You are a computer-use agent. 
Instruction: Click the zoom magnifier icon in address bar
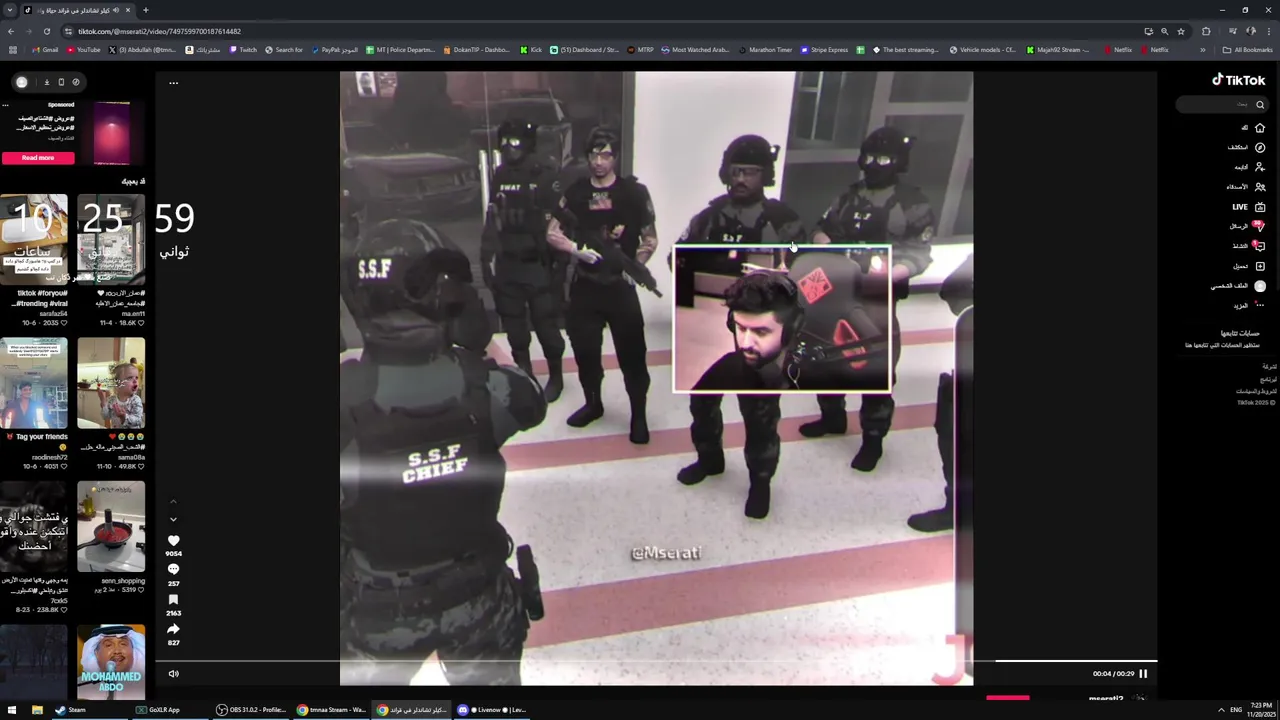point(1165,31)
